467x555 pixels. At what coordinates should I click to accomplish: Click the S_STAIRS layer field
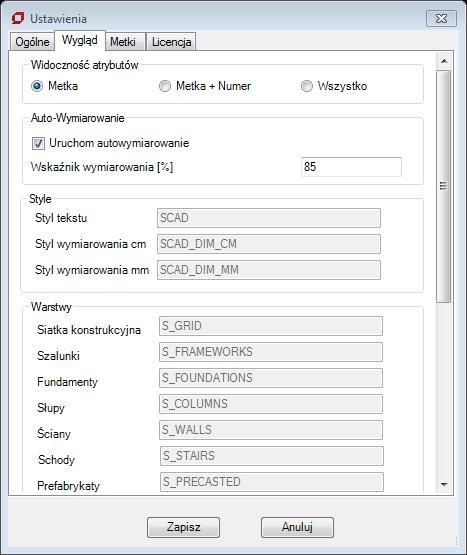pos(272,456)
